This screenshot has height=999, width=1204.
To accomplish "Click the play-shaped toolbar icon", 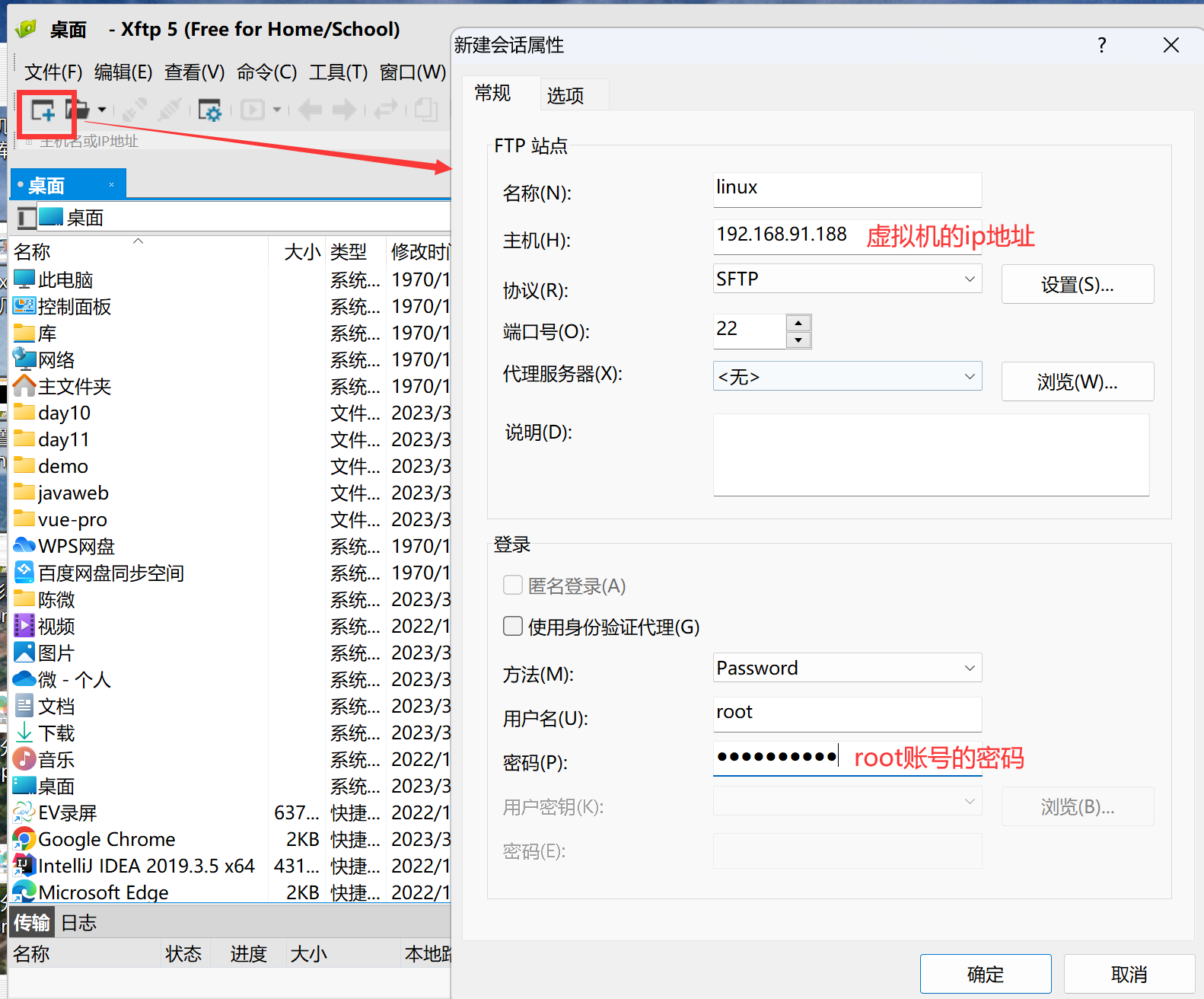I will 253,110.
